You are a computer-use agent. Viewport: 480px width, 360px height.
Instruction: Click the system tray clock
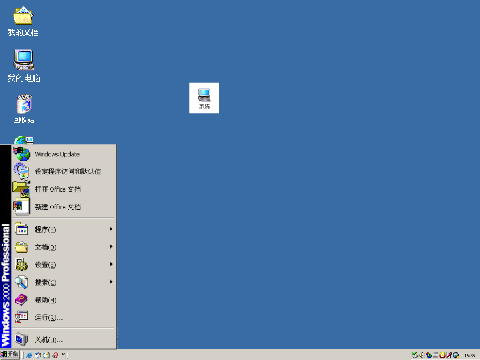tap(470, 355)
